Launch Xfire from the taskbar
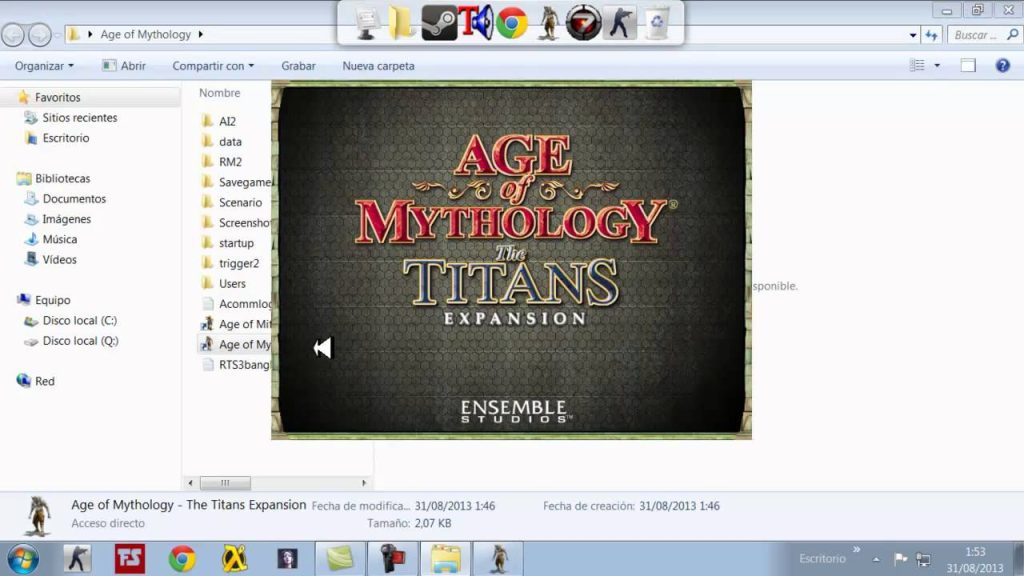The height and width of the screenshot is (576, 1024). click(233, 557)
